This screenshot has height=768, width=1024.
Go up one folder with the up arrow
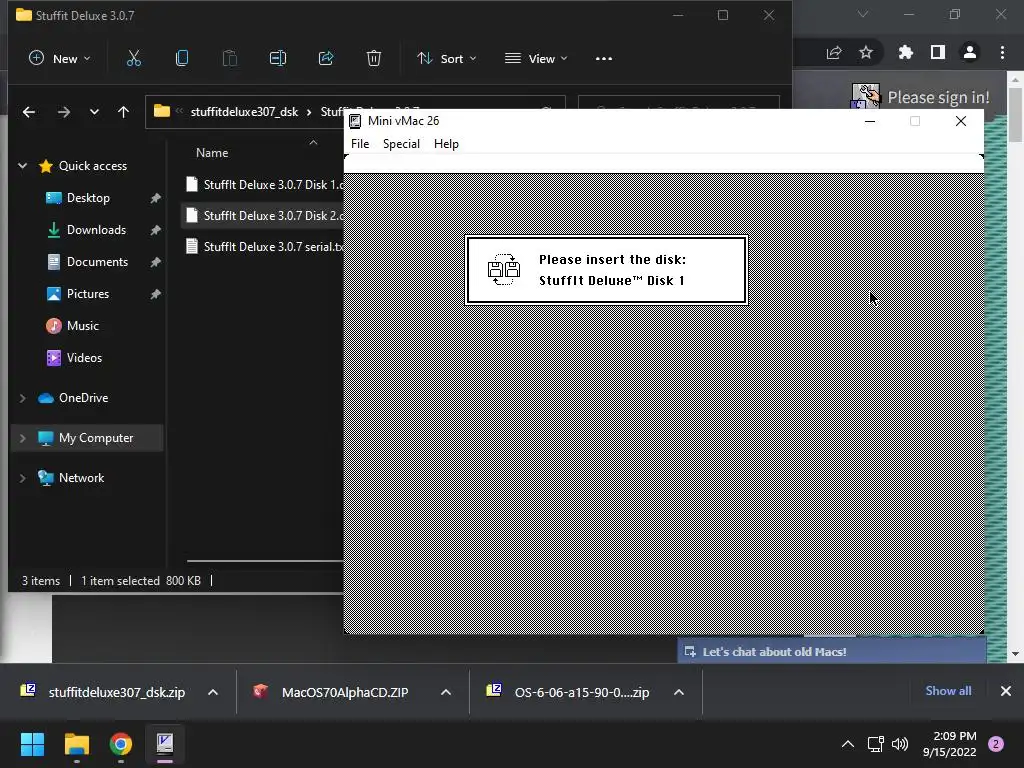(x=123, y=112)
